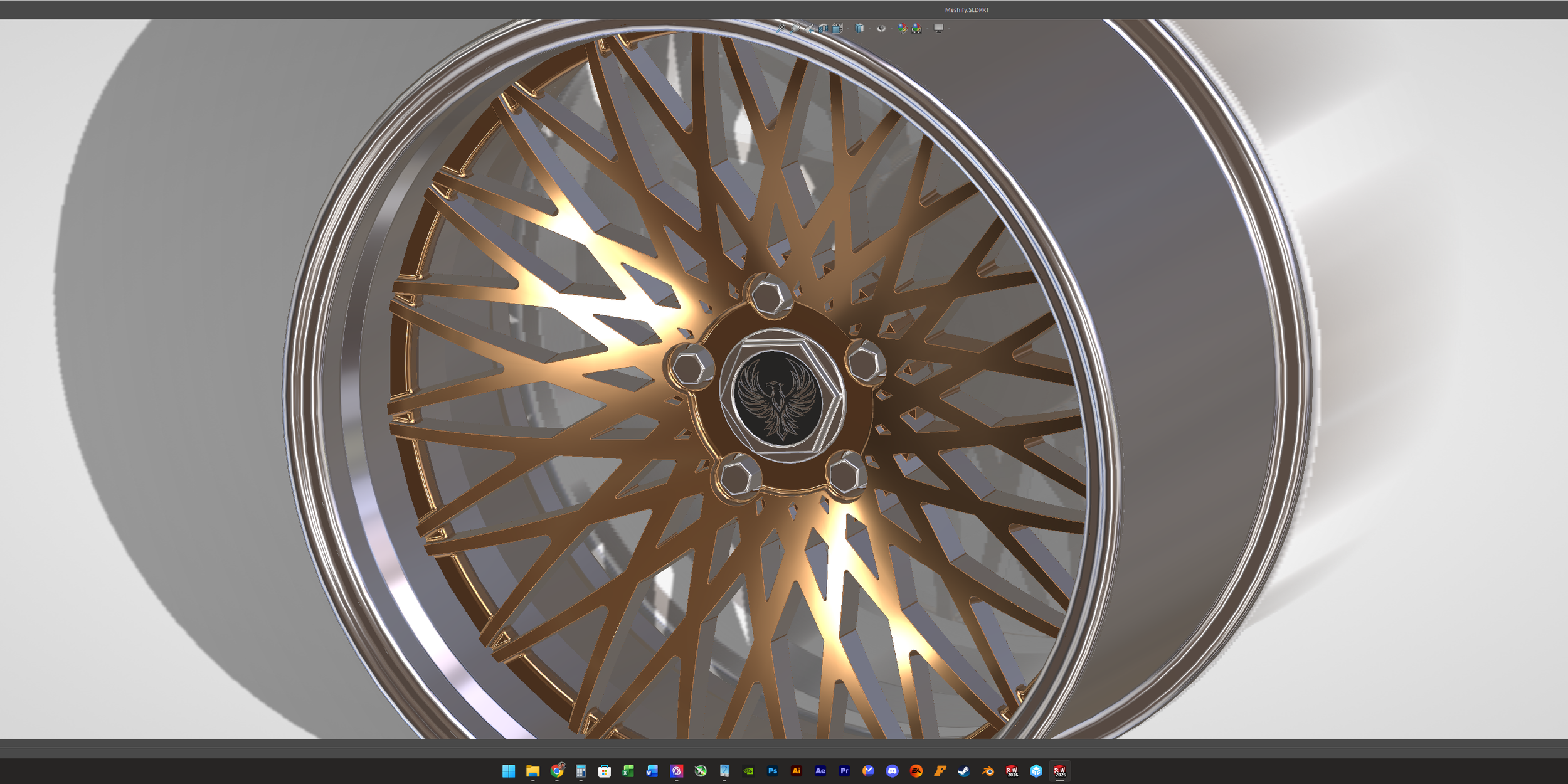Image resolution: width=1568 pixels, height=784 pixels.
Task: Click the Zoom to Fit tool
Action: pyautogui.click(x=781, y=28)
